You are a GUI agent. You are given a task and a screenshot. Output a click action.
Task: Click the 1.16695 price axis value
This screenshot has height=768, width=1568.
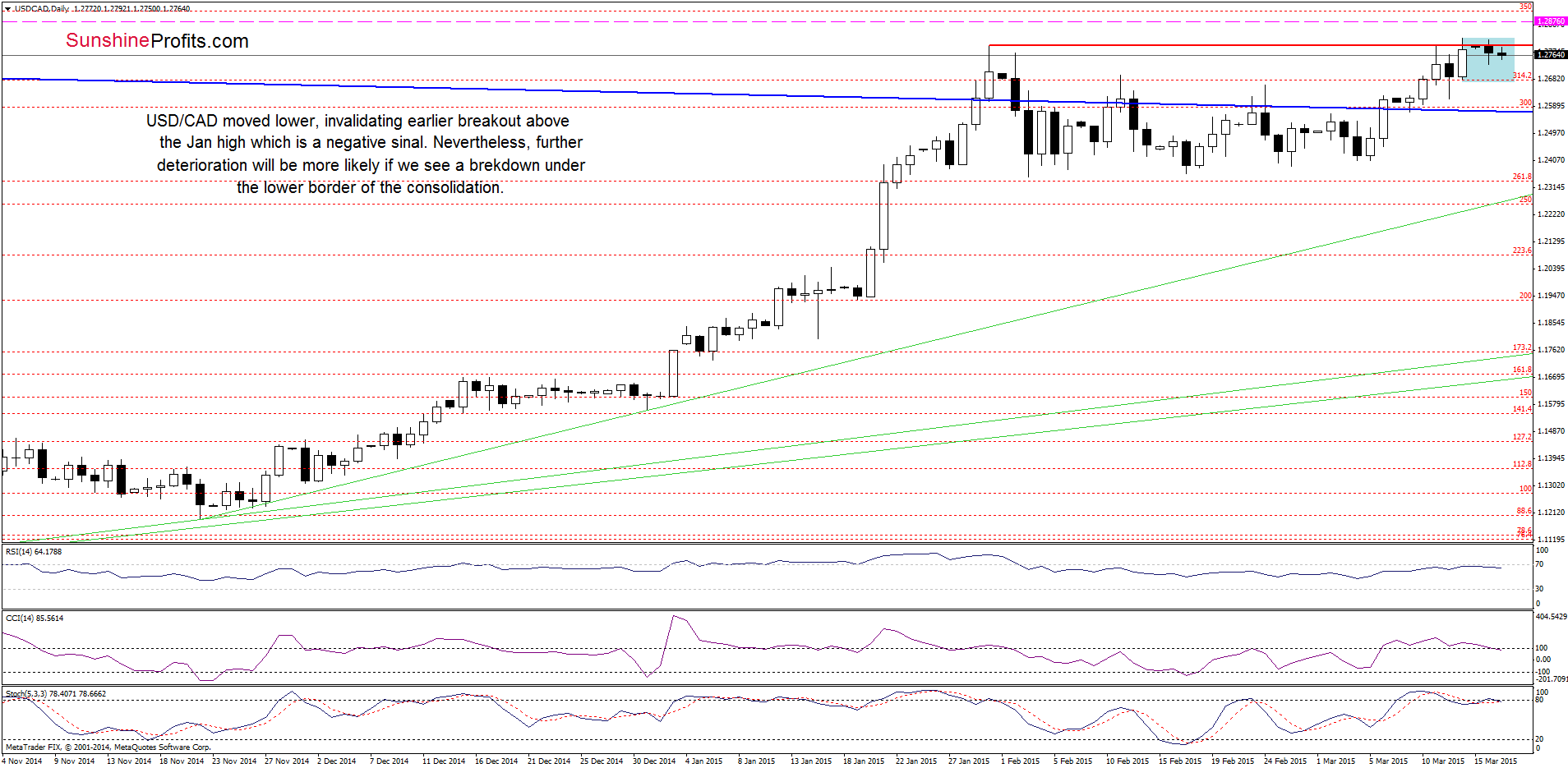[x=1551, y=377]
